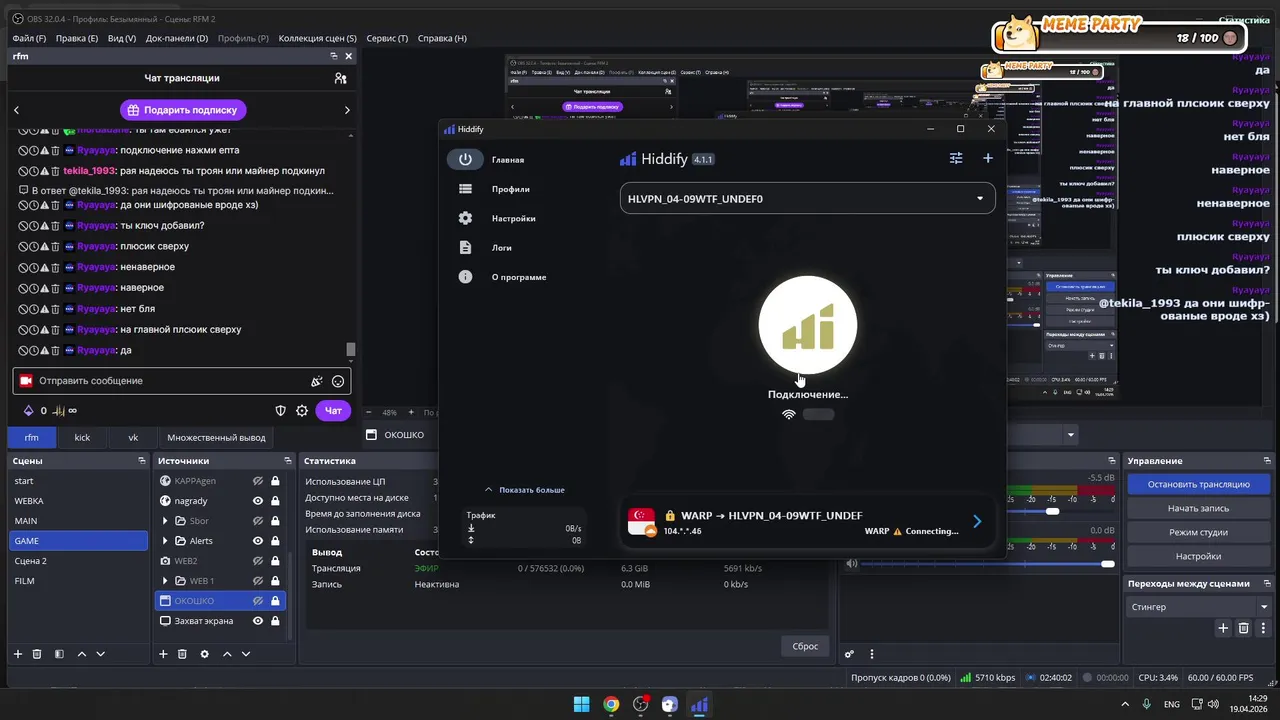Unlock the Захват экрана source lock
Screen dimensions: 1280x720
tap(275, 621)
